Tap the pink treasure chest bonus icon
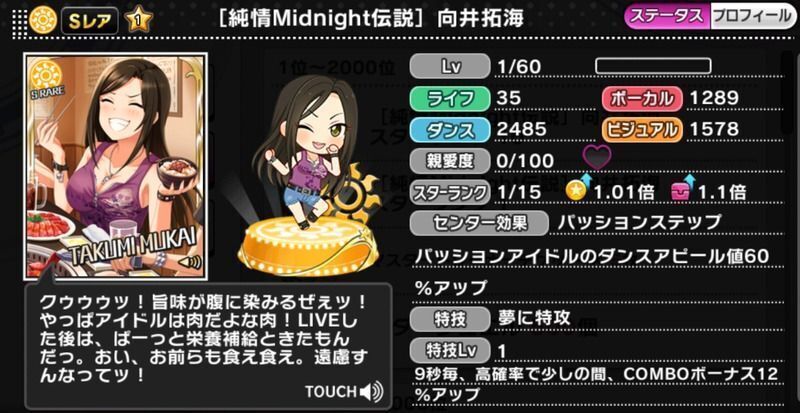 click(682, 190)
